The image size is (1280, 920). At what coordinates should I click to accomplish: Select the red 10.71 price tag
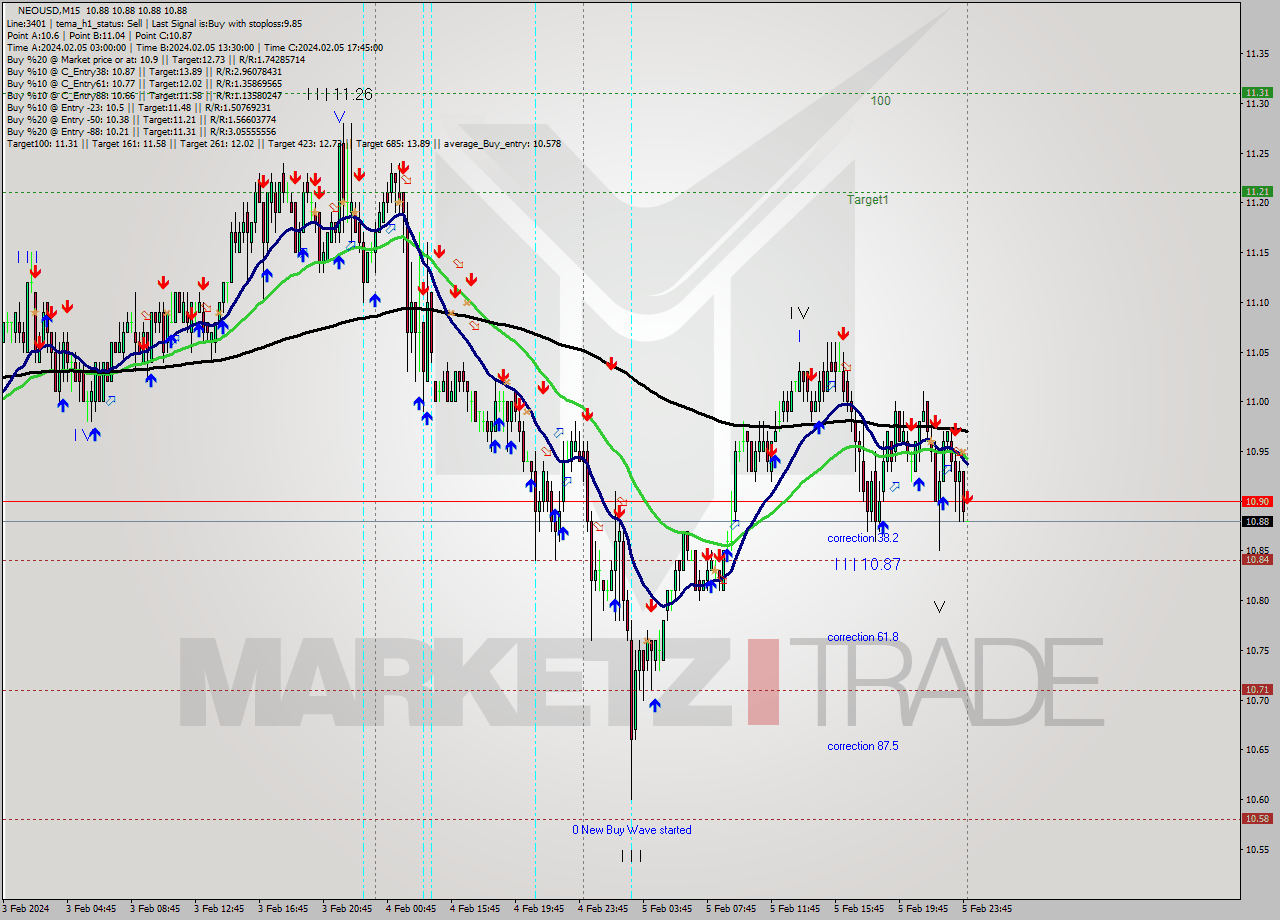pyautogui.click(x=1257, y=689)
